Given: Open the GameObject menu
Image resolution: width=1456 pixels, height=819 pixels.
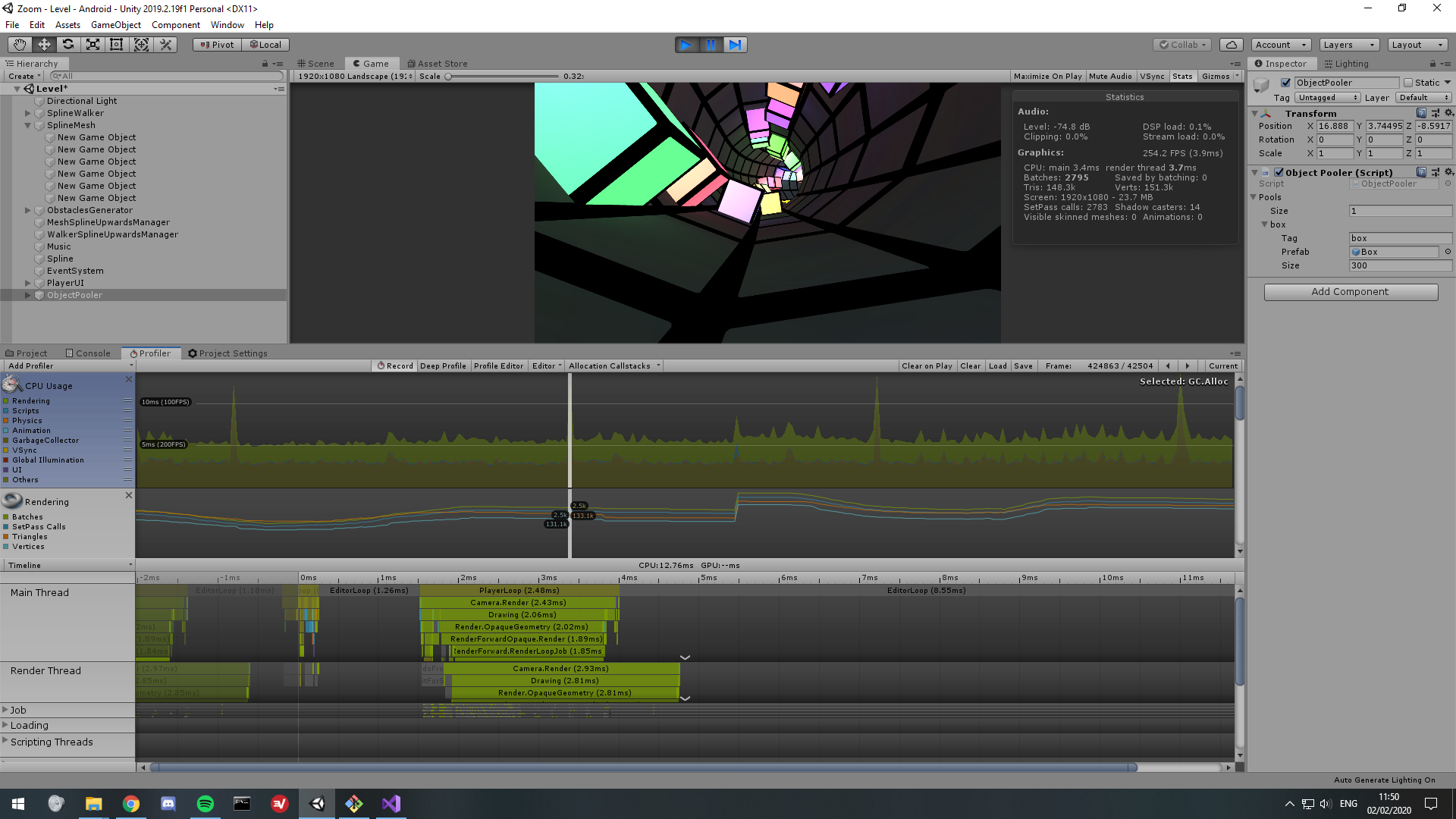Looking at the screenshot, I should tap(115, 25).
